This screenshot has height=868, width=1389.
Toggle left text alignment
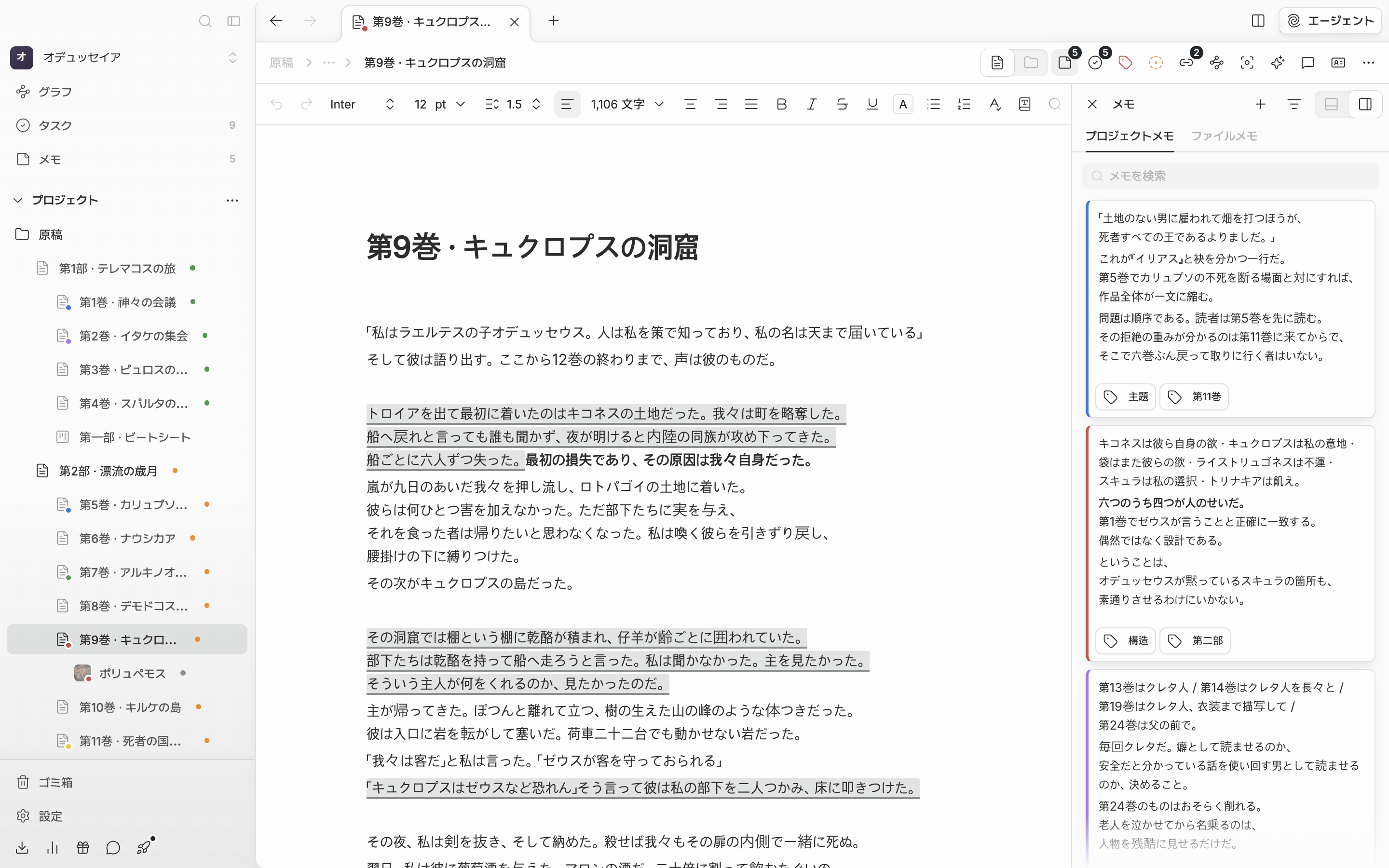pos(567,105)
